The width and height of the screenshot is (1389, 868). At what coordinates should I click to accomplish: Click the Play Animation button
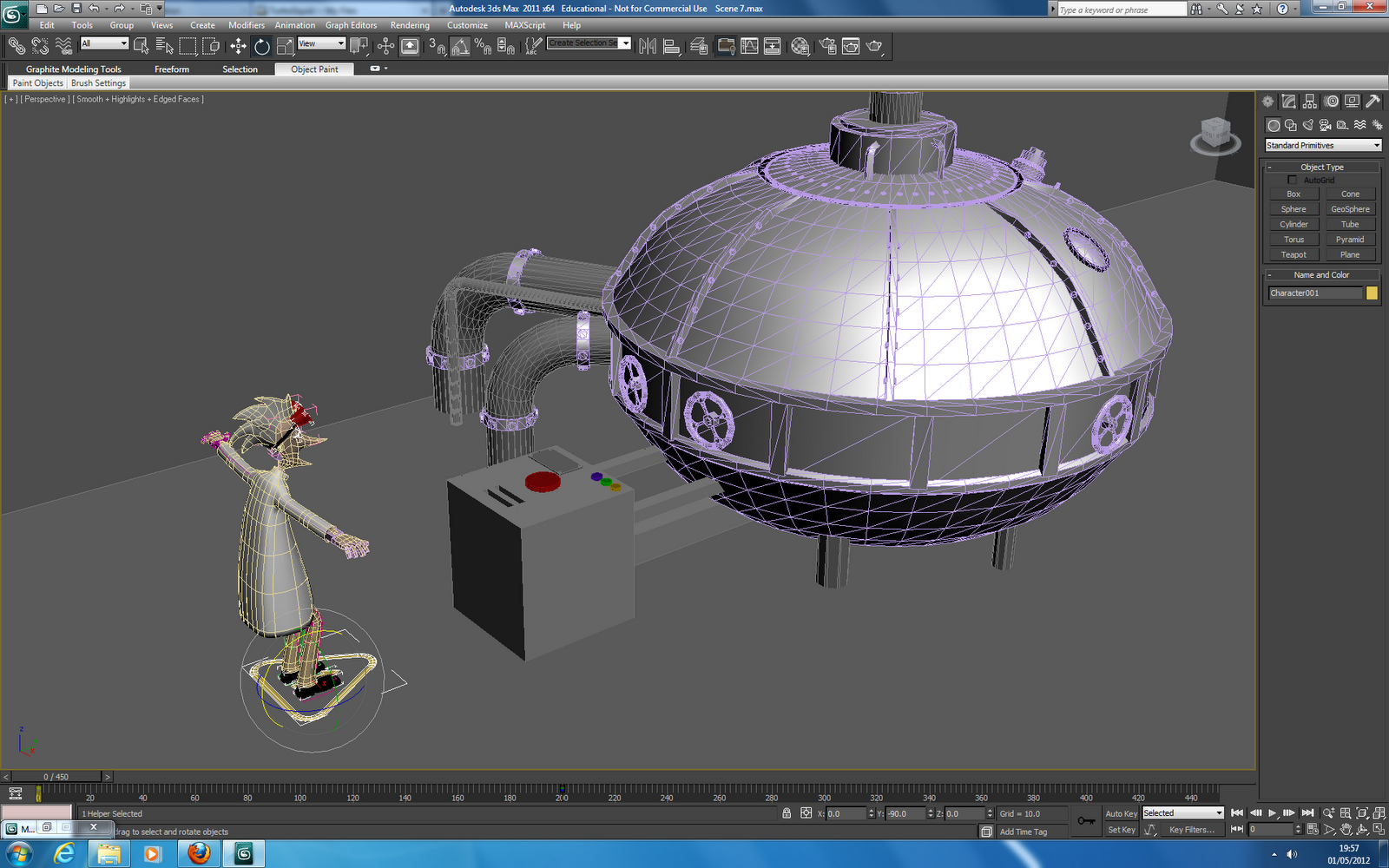1272,813
